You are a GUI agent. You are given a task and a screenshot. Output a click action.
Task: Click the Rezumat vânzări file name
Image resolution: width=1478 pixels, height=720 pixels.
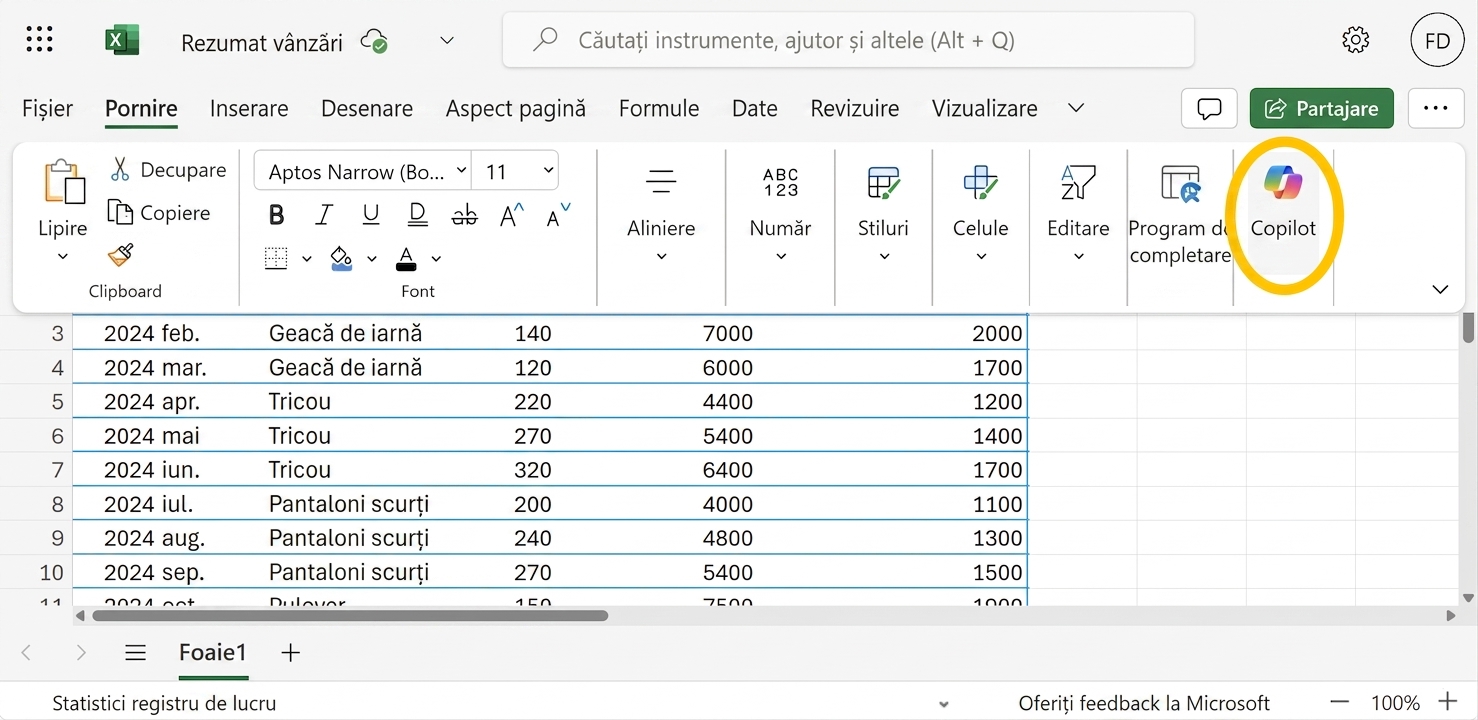262,42
